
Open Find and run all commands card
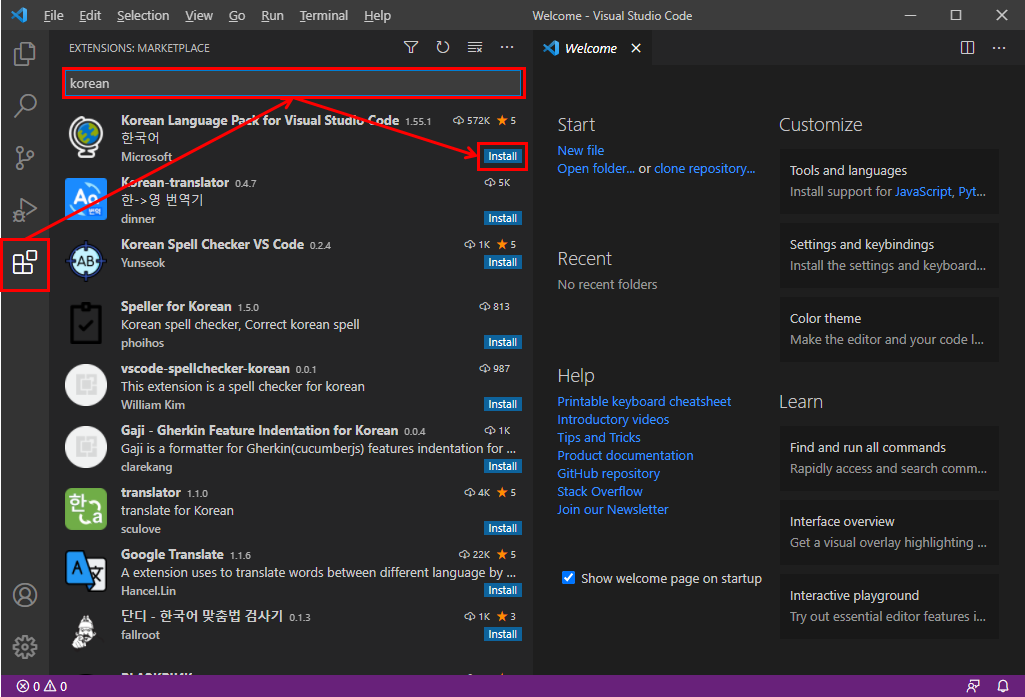coord(889,458)
